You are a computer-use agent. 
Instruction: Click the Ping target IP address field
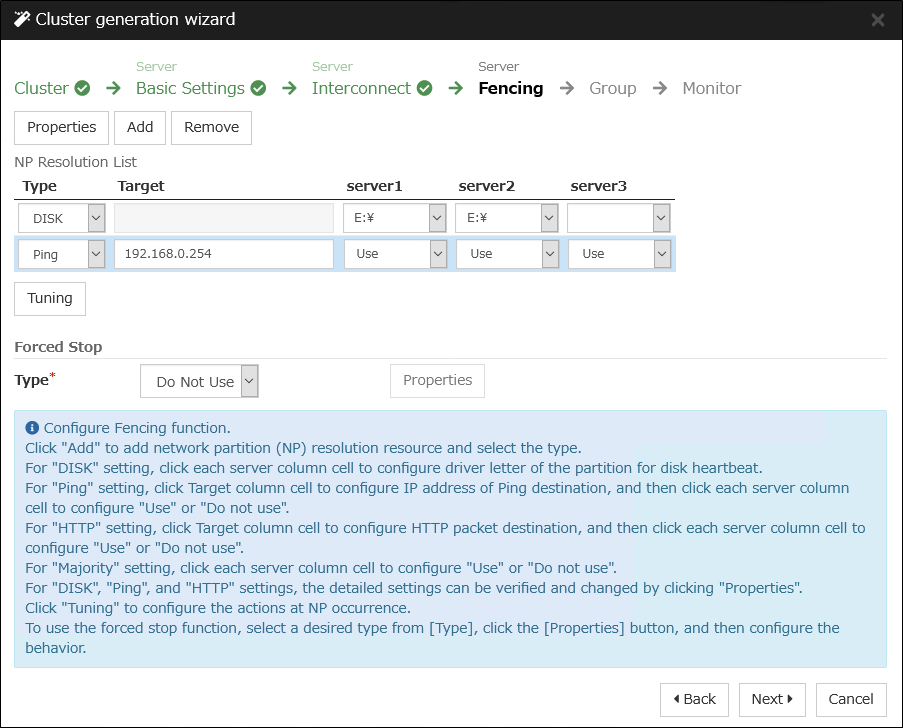(223, 254)
